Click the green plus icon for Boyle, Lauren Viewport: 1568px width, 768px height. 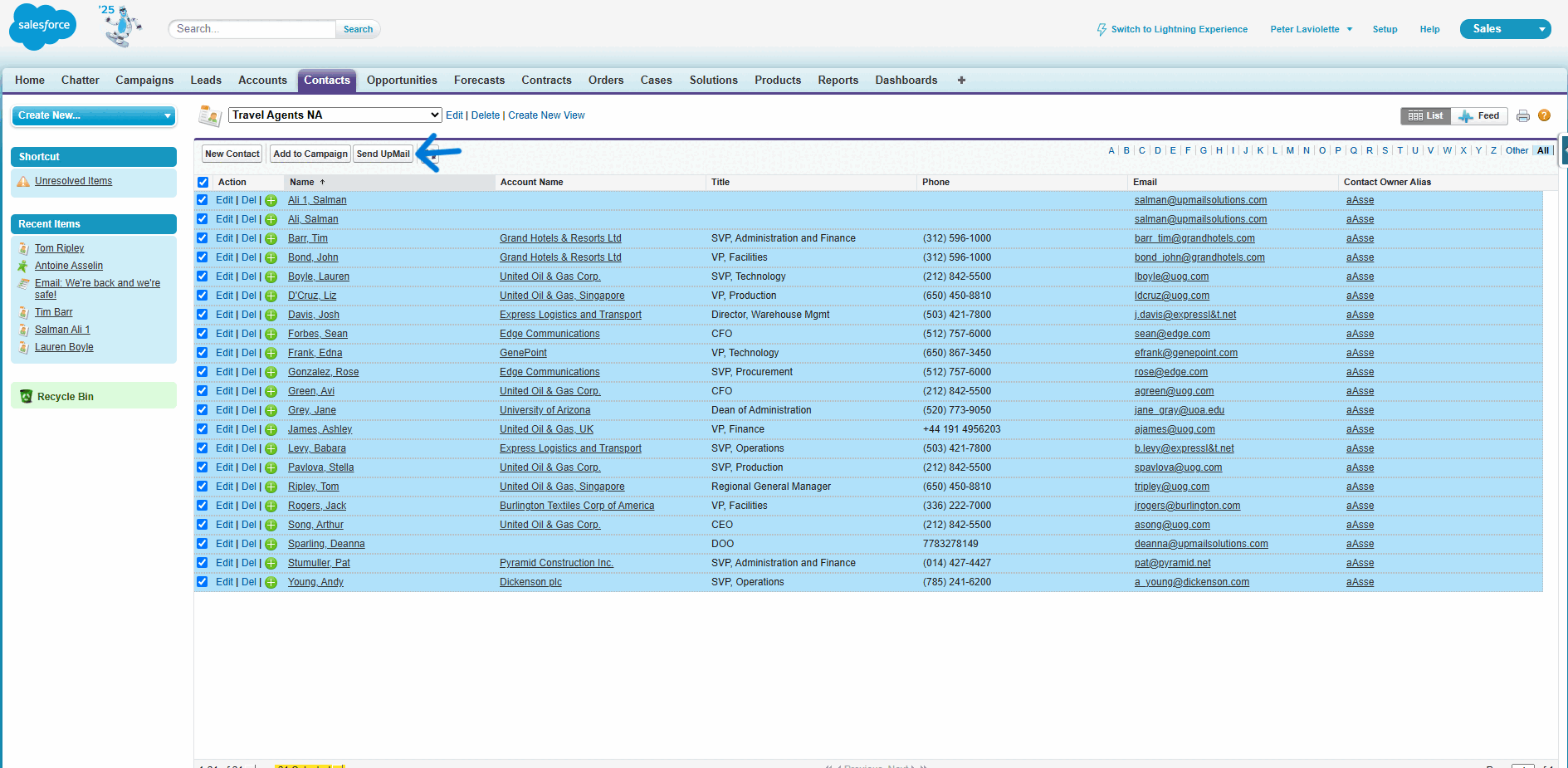click(x=271, y=277)
